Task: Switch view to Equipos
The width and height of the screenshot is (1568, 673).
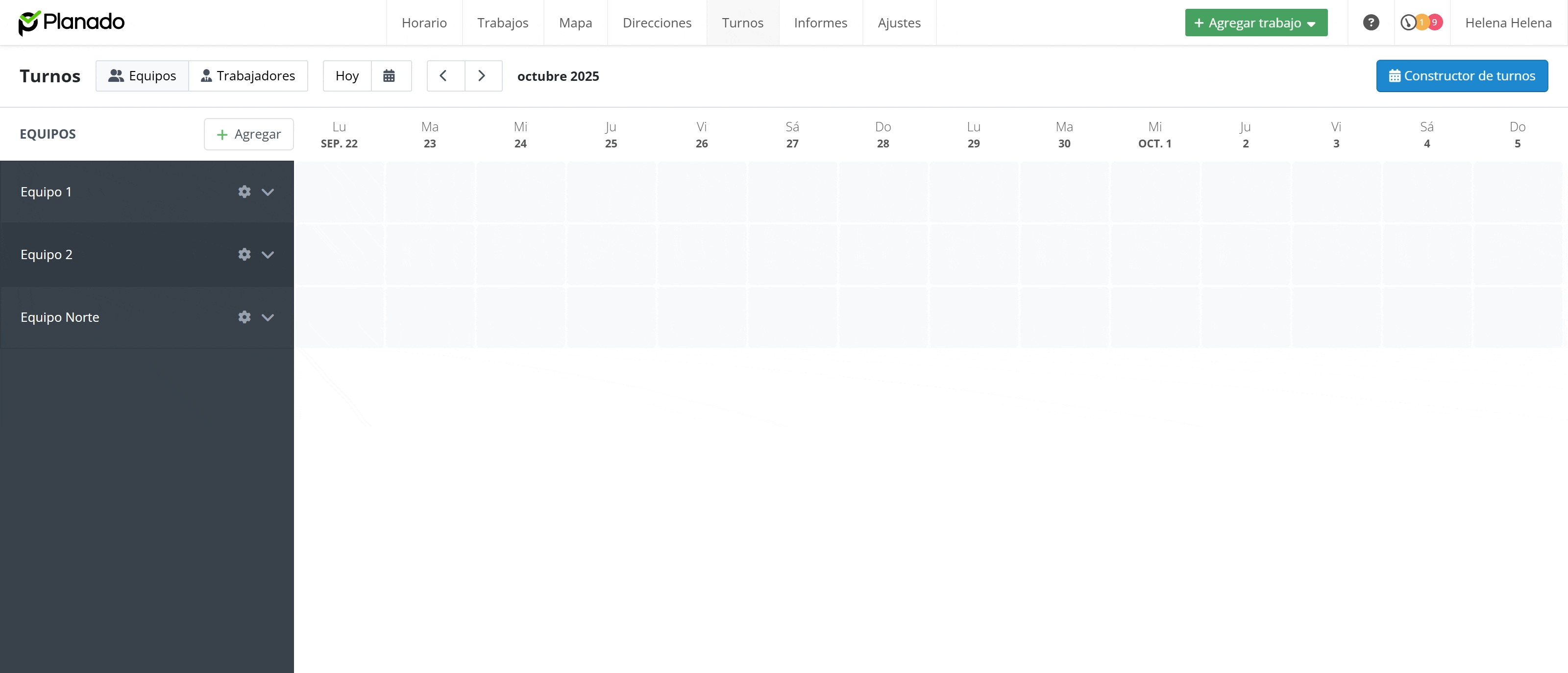Action: [142, 76]
